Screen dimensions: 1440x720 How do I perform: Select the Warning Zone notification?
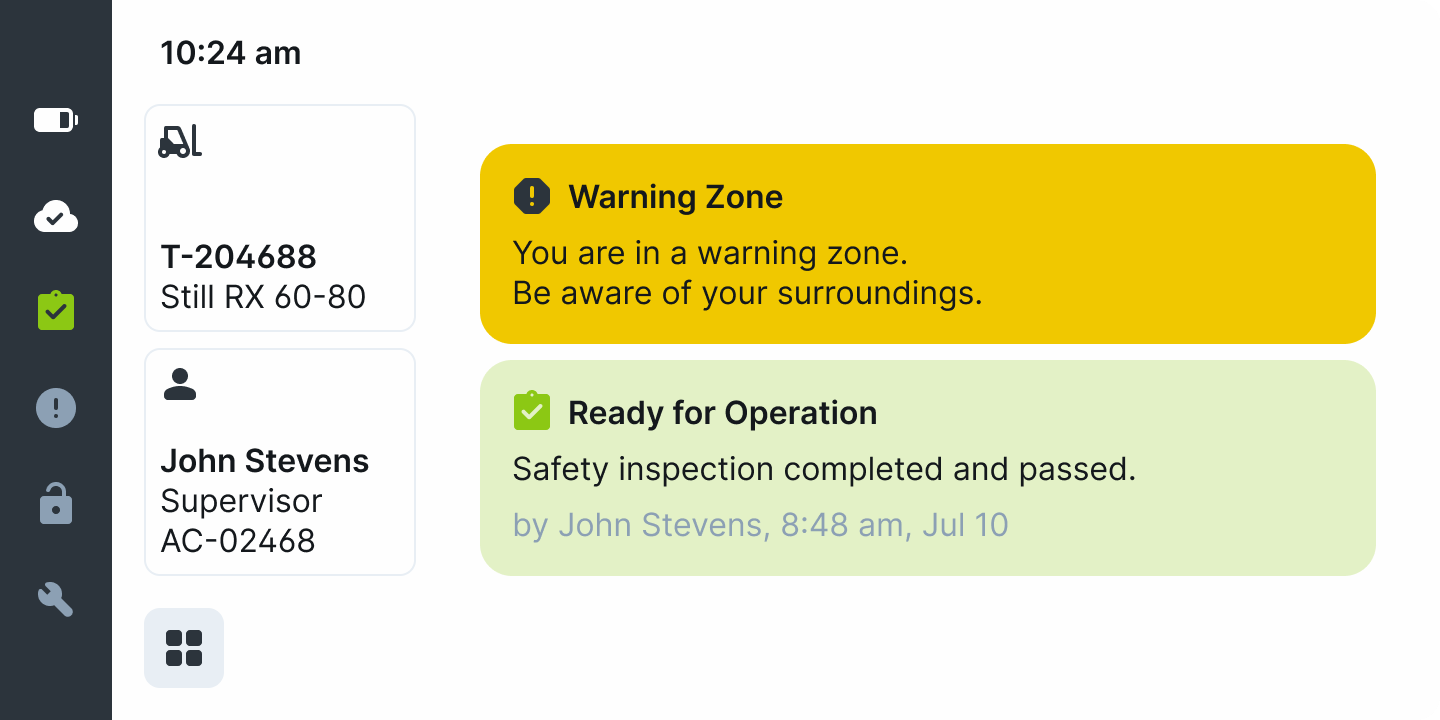[928, 244]
